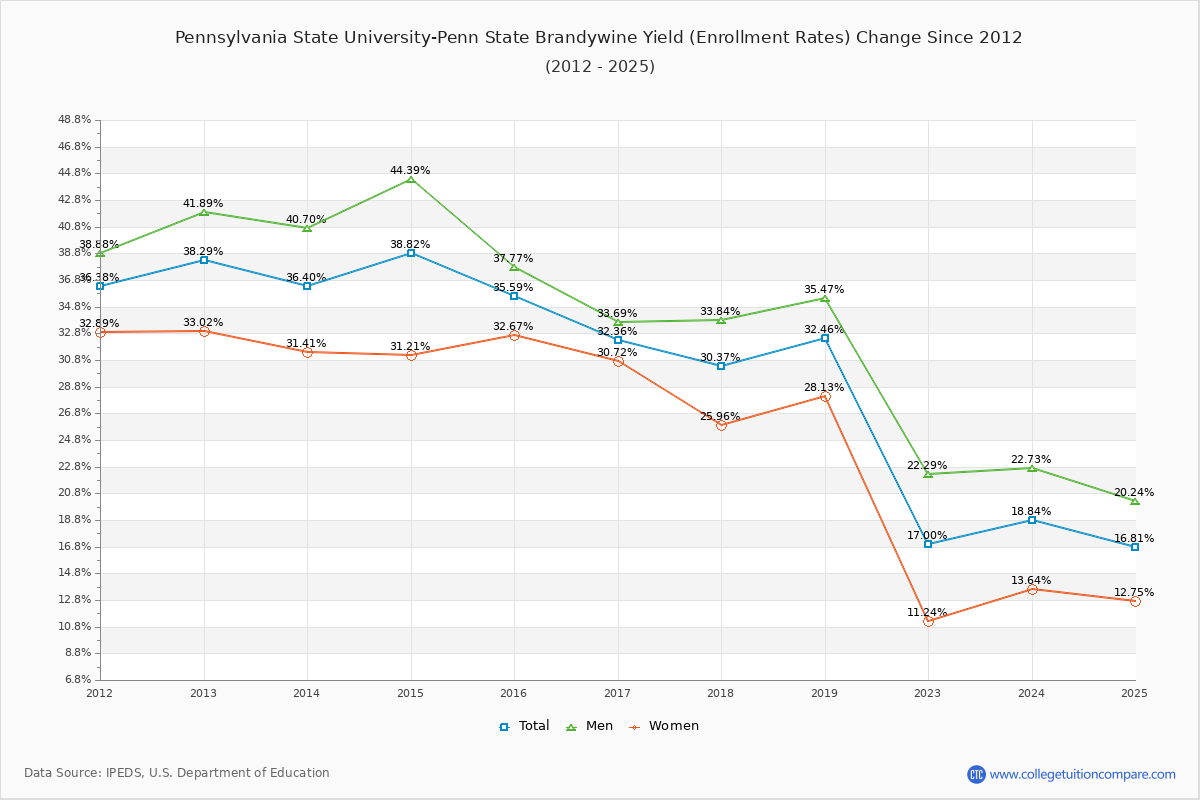Select Men 2023 data point 22.29%
The width and height of the screenshot is (1200, 800).
point(928,474)
